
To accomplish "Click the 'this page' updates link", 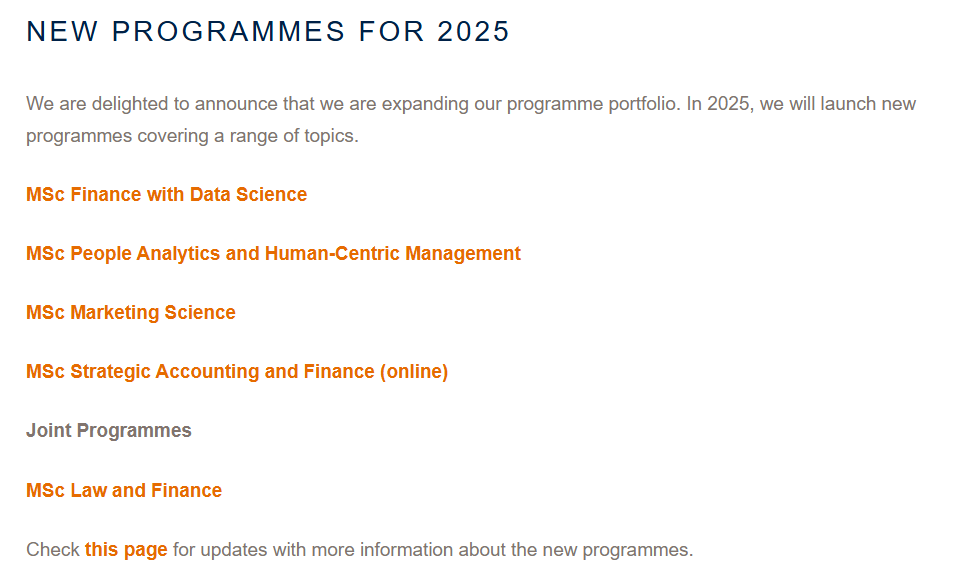I will (x=126, y=550).
